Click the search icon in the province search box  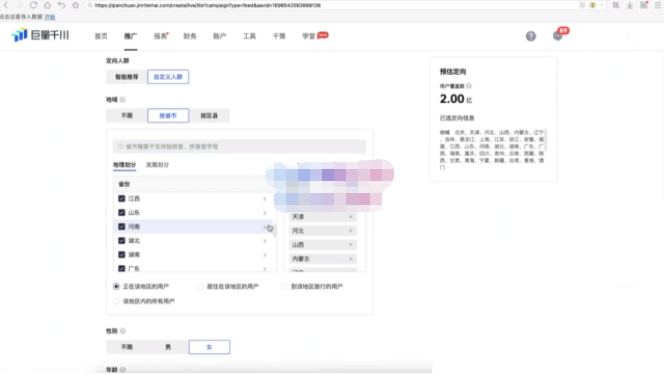tap(121, 147)
